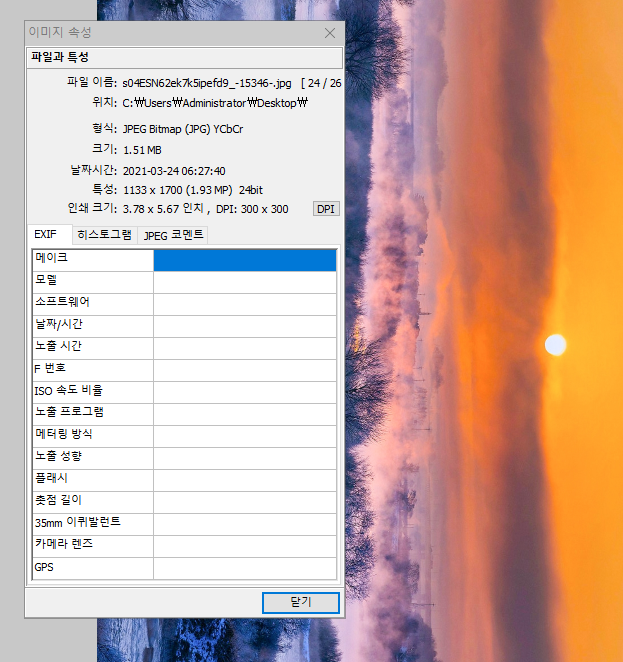
Task: Click the location path C:\Users\Administrator\Desktop
Action: click(215, 103)
